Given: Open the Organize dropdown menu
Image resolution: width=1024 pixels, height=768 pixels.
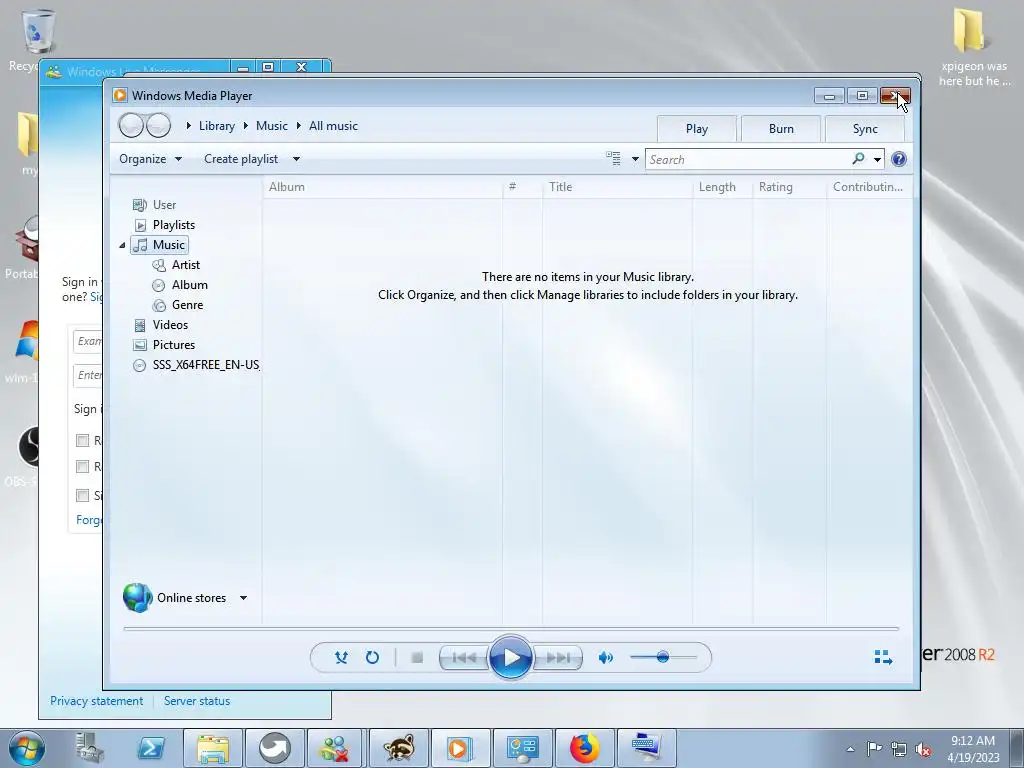Looking at the screenshot, I should 150,159.
